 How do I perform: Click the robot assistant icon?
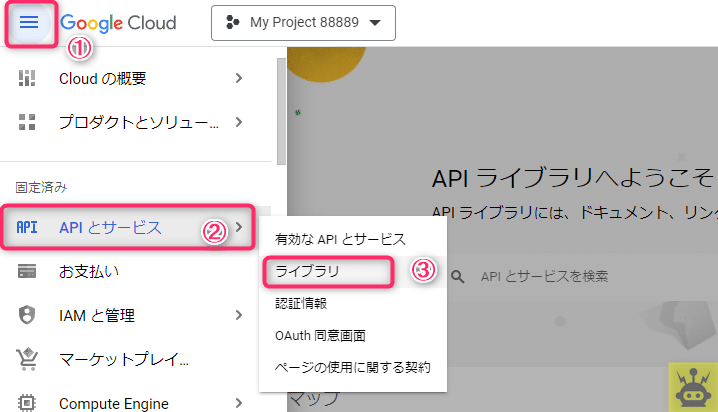click(693, 387)
